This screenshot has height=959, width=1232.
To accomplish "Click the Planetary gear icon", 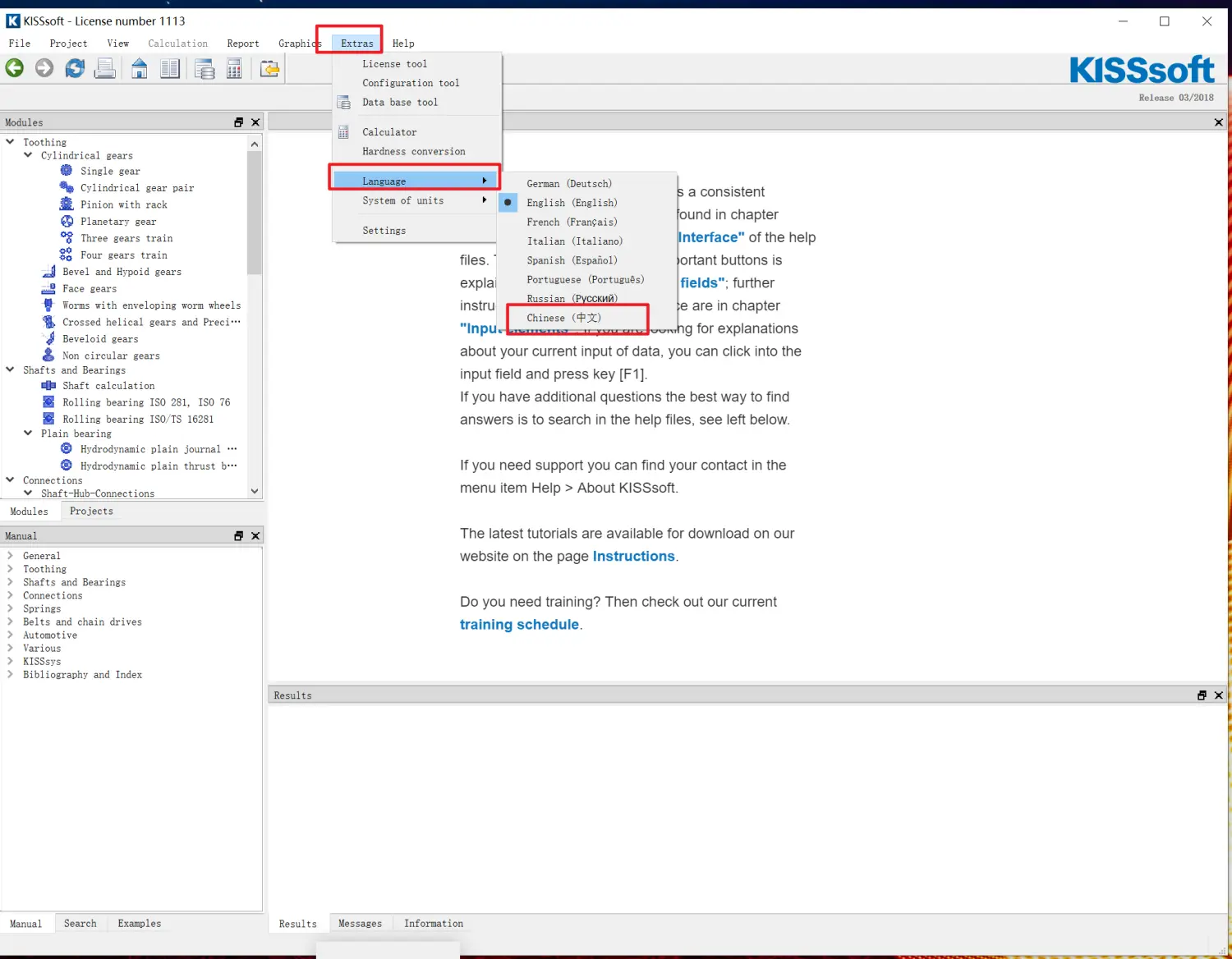I will [67, 221].
